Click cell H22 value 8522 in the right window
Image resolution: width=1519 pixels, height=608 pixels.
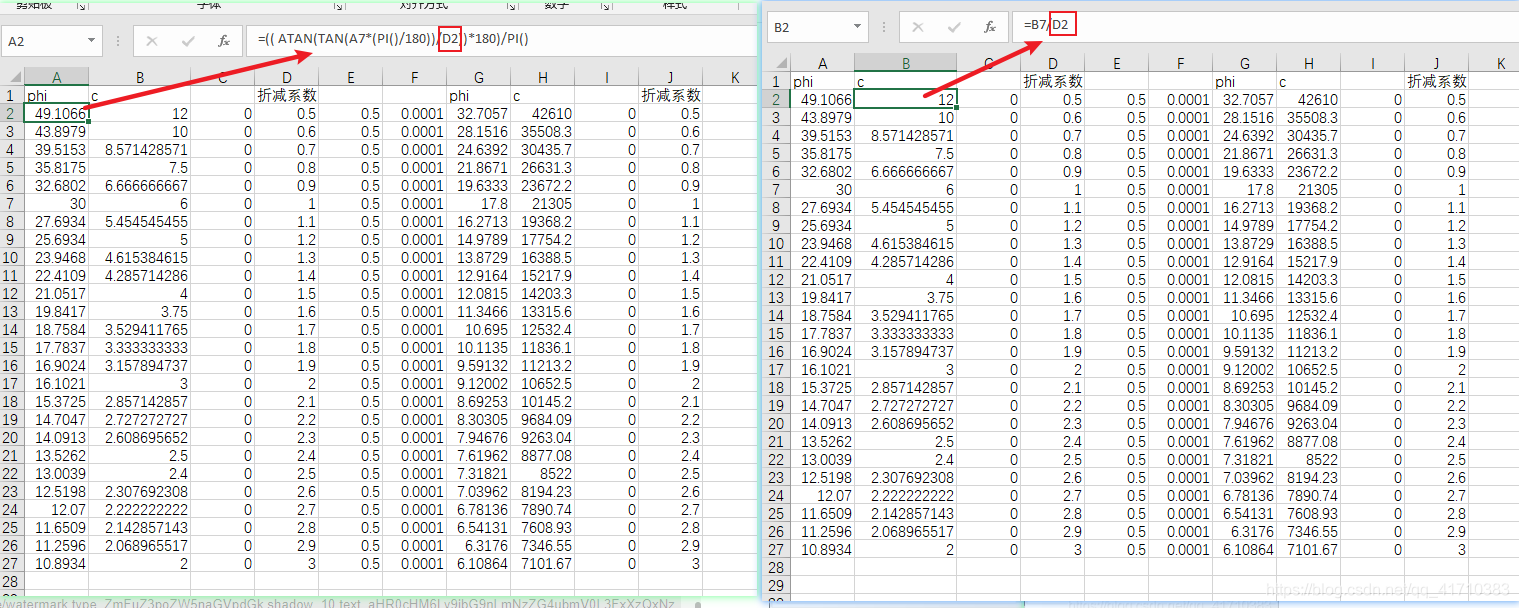(x=1309, y=459)
